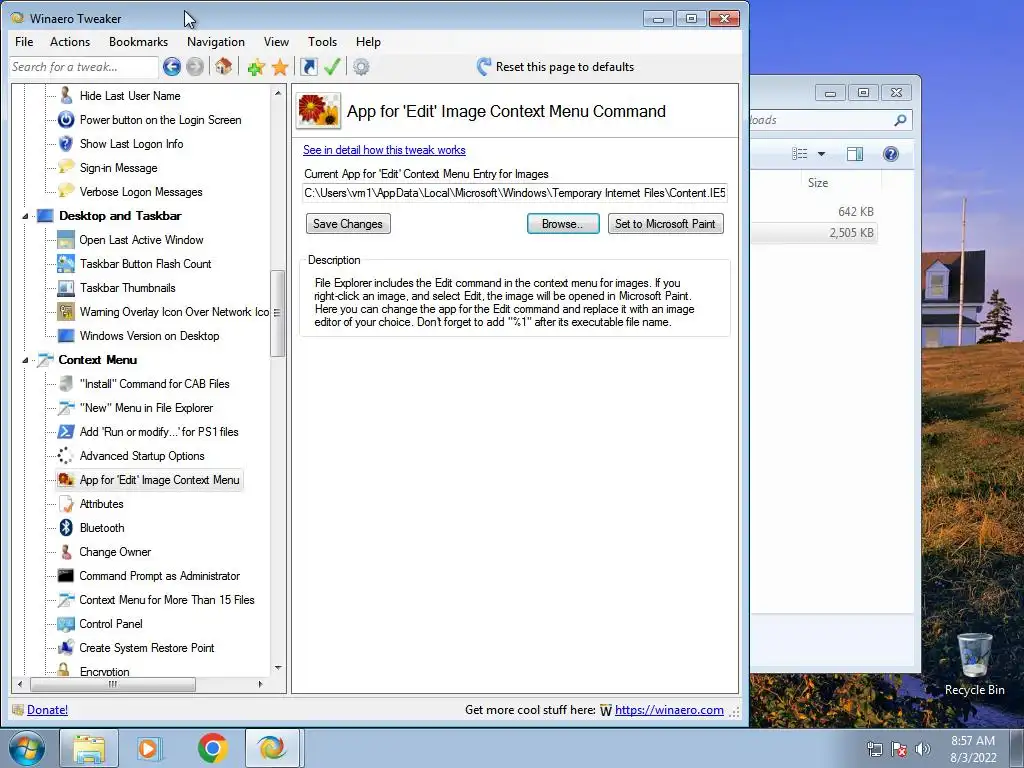This screenshot has width=1024, height=768.
Task: Select Power button on the Login Screen
Action: click(161, 120)
